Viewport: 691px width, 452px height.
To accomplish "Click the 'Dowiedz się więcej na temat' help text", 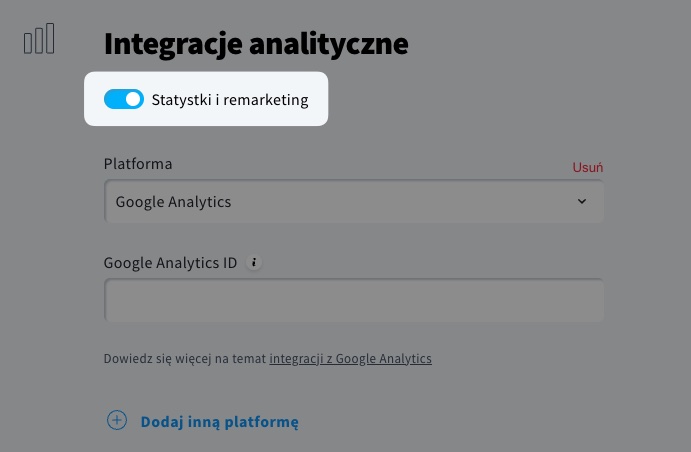I will tap(185, 358).
